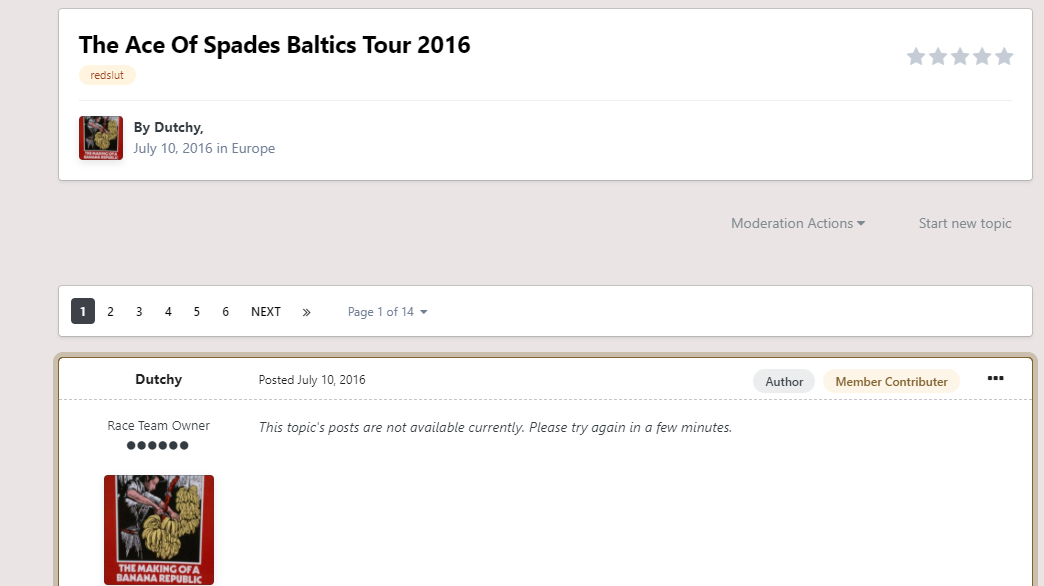This screenshot has height=586, width=1044.
Task: Go to page 2 of topic
Action: coord(111,312)
